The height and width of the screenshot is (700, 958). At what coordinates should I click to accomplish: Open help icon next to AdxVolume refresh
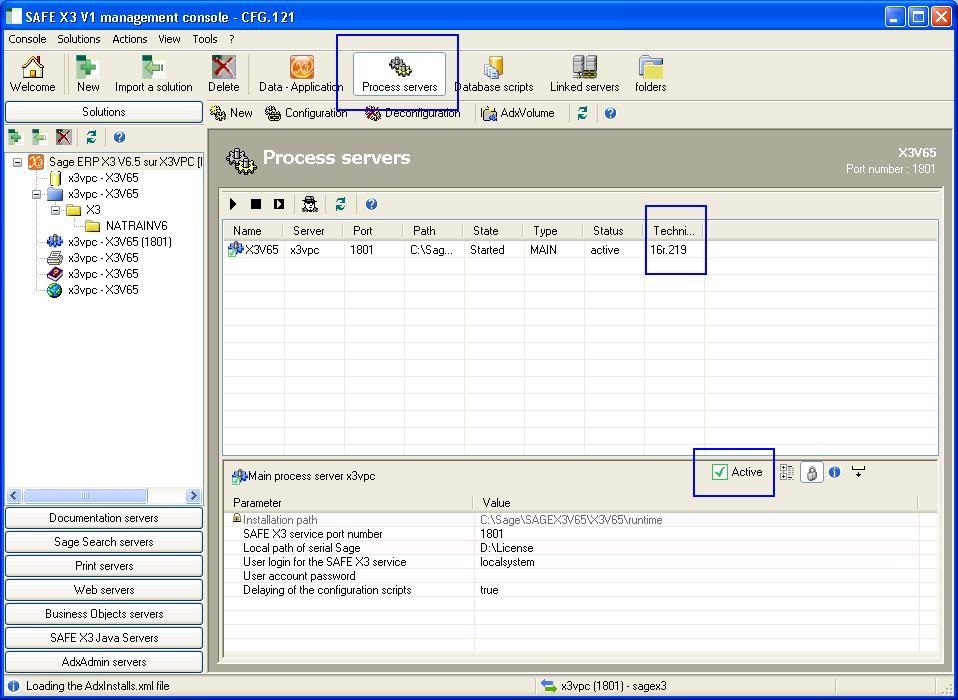pos(610,113)
